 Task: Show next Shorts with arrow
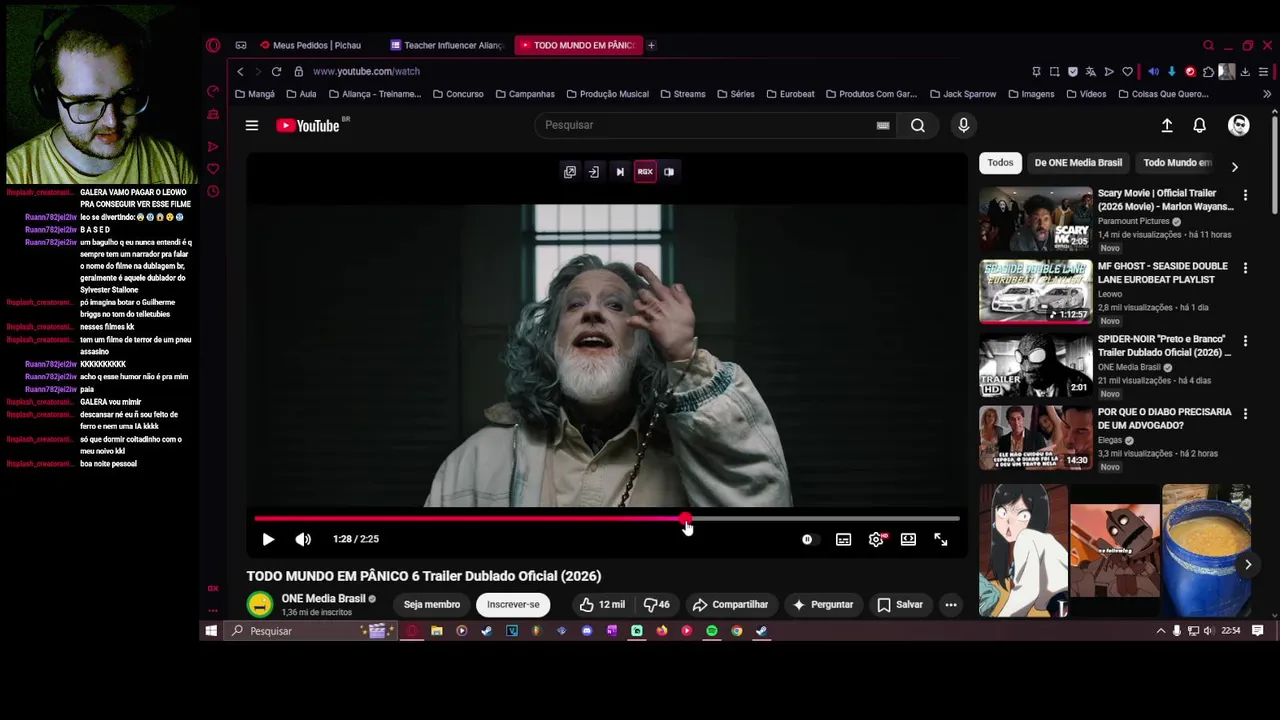coord(1248,565)
